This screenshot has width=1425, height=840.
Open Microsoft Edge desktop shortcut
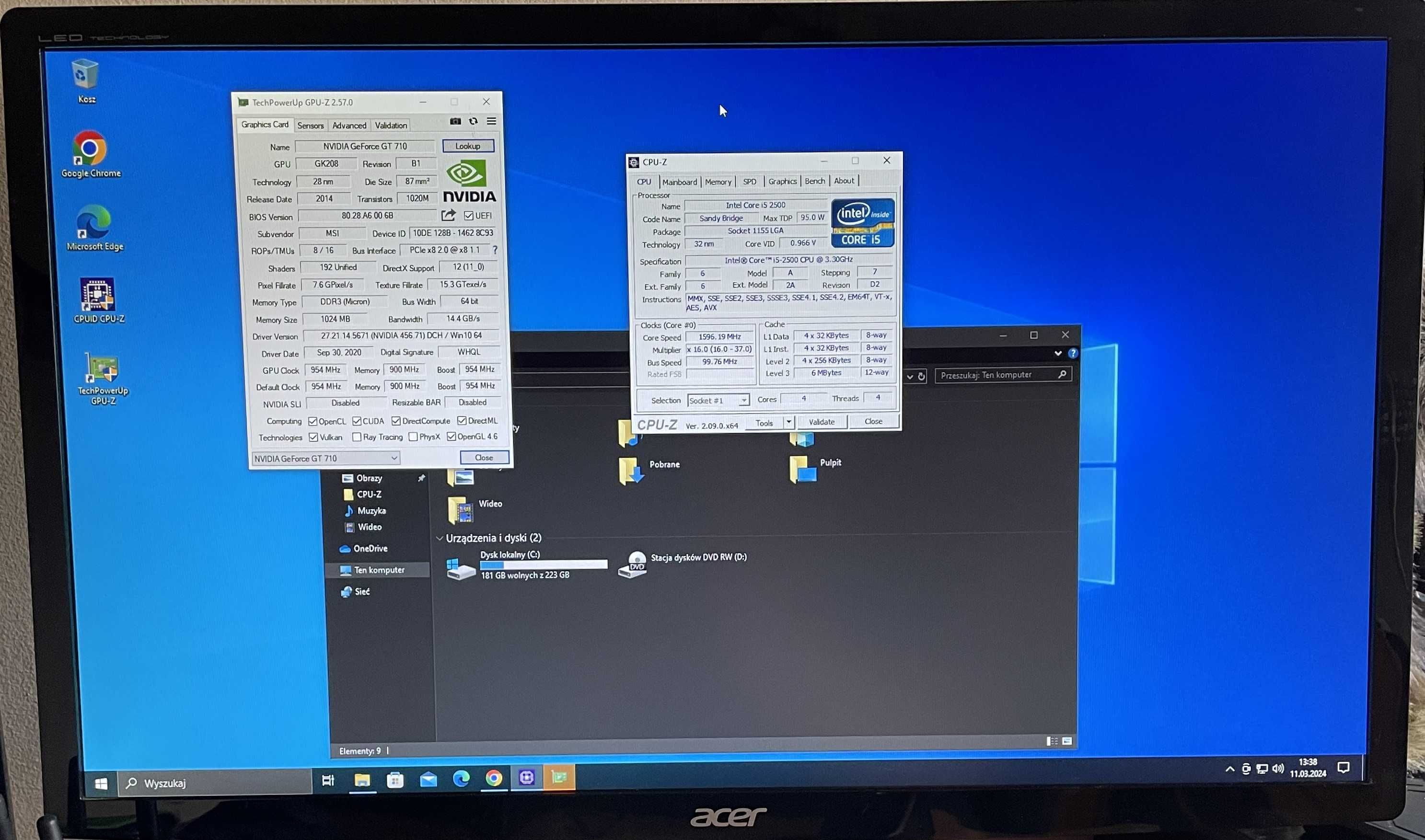point(94,228)
